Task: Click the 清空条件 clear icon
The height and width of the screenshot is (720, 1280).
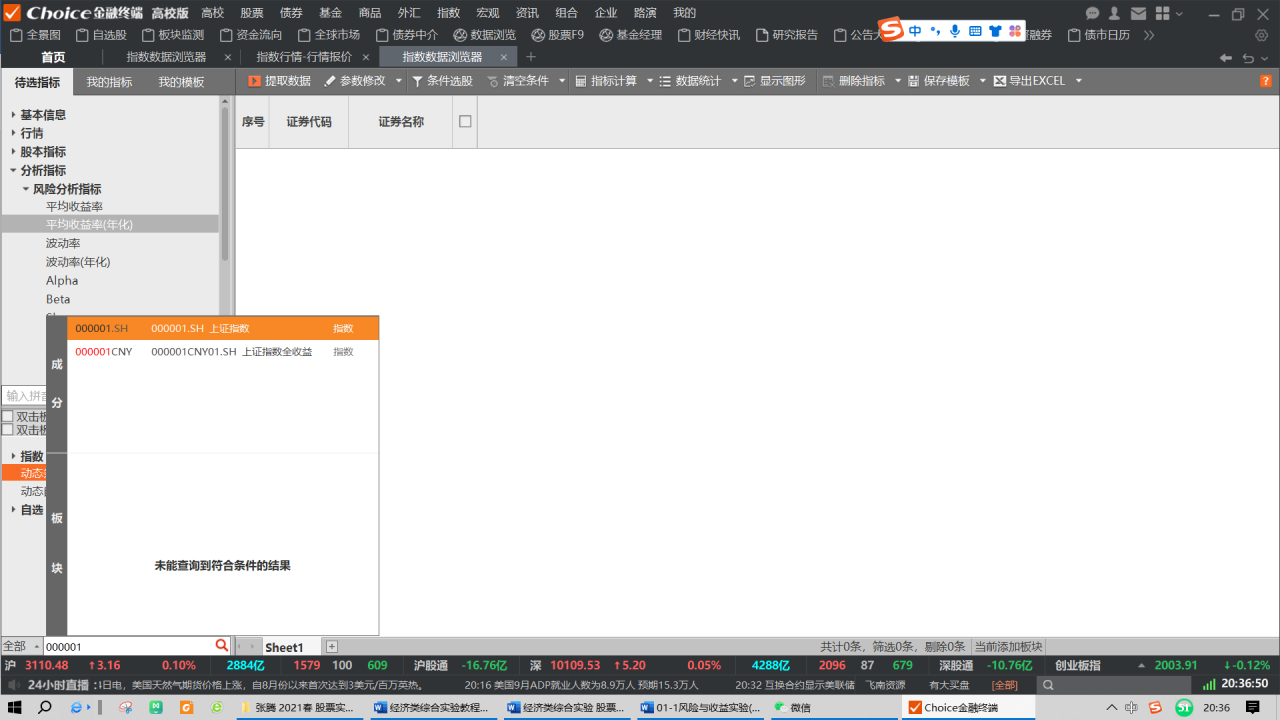Action: click(x=493, y=81)
